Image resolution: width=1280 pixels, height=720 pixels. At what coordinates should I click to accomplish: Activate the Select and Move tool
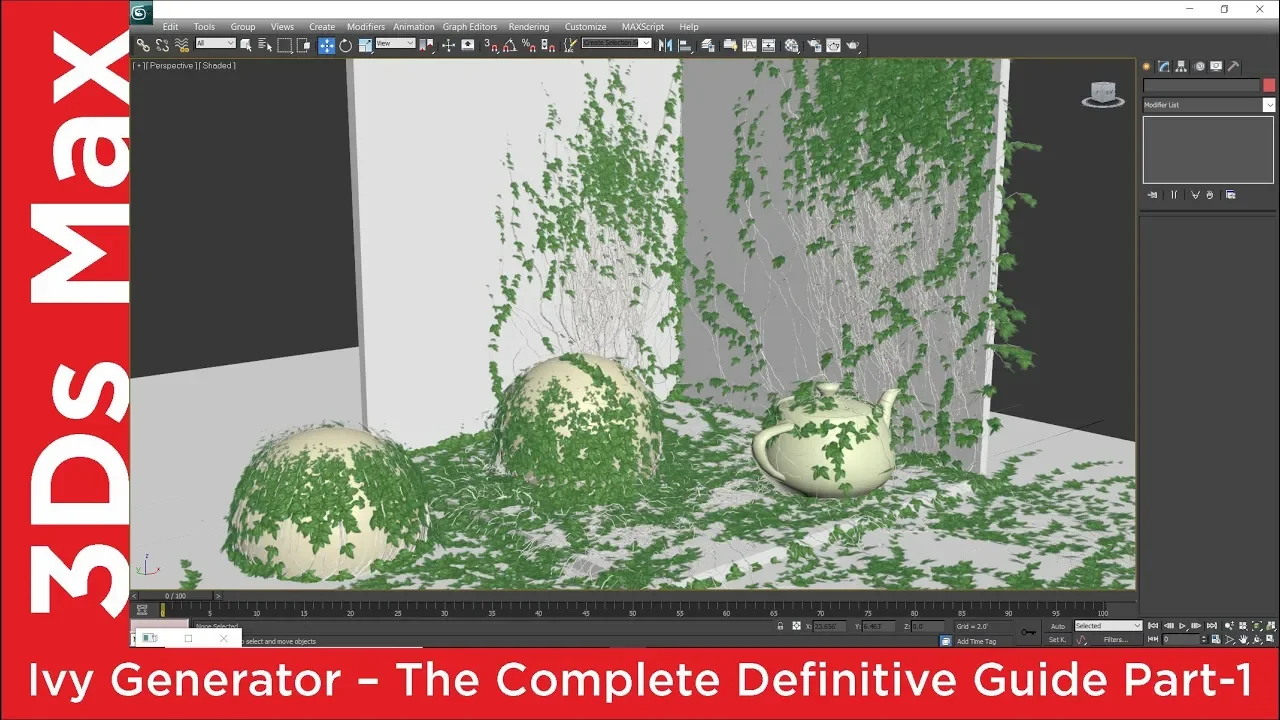[327, 45]
